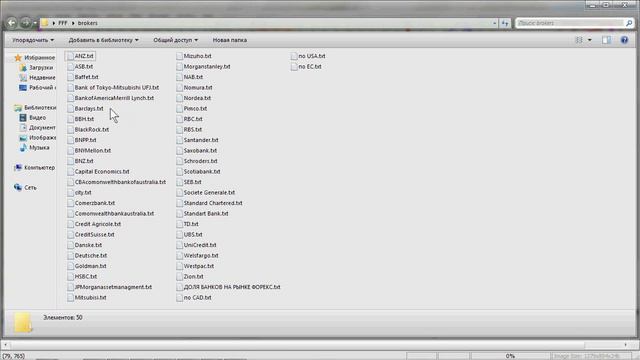
Task: Open Добавить в библиотеку dropdown
Action: (x=103, y=40)
